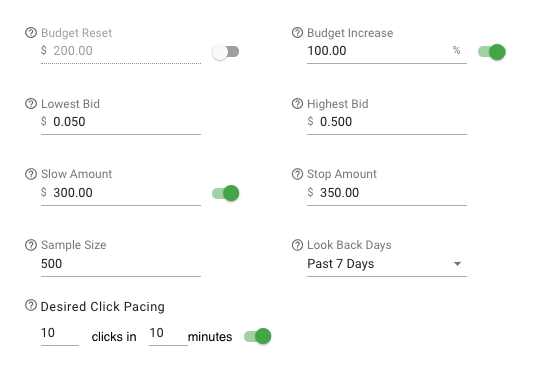Click the Sample Size question mark icon
The width and height of the screenshot is (544, 367).
[x=31, y=245]
